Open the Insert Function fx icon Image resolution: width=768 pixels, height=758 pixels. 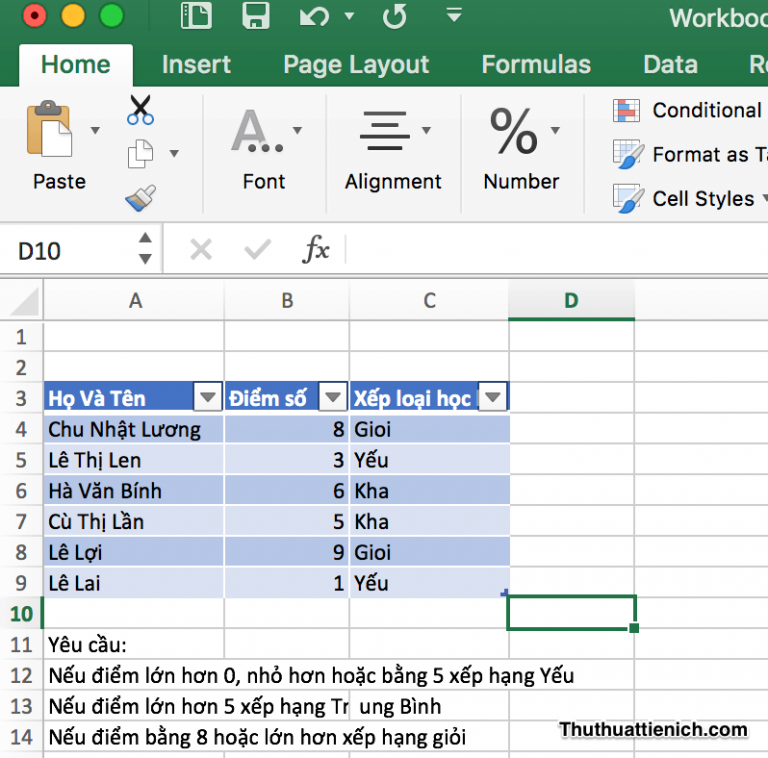[316, 250]
